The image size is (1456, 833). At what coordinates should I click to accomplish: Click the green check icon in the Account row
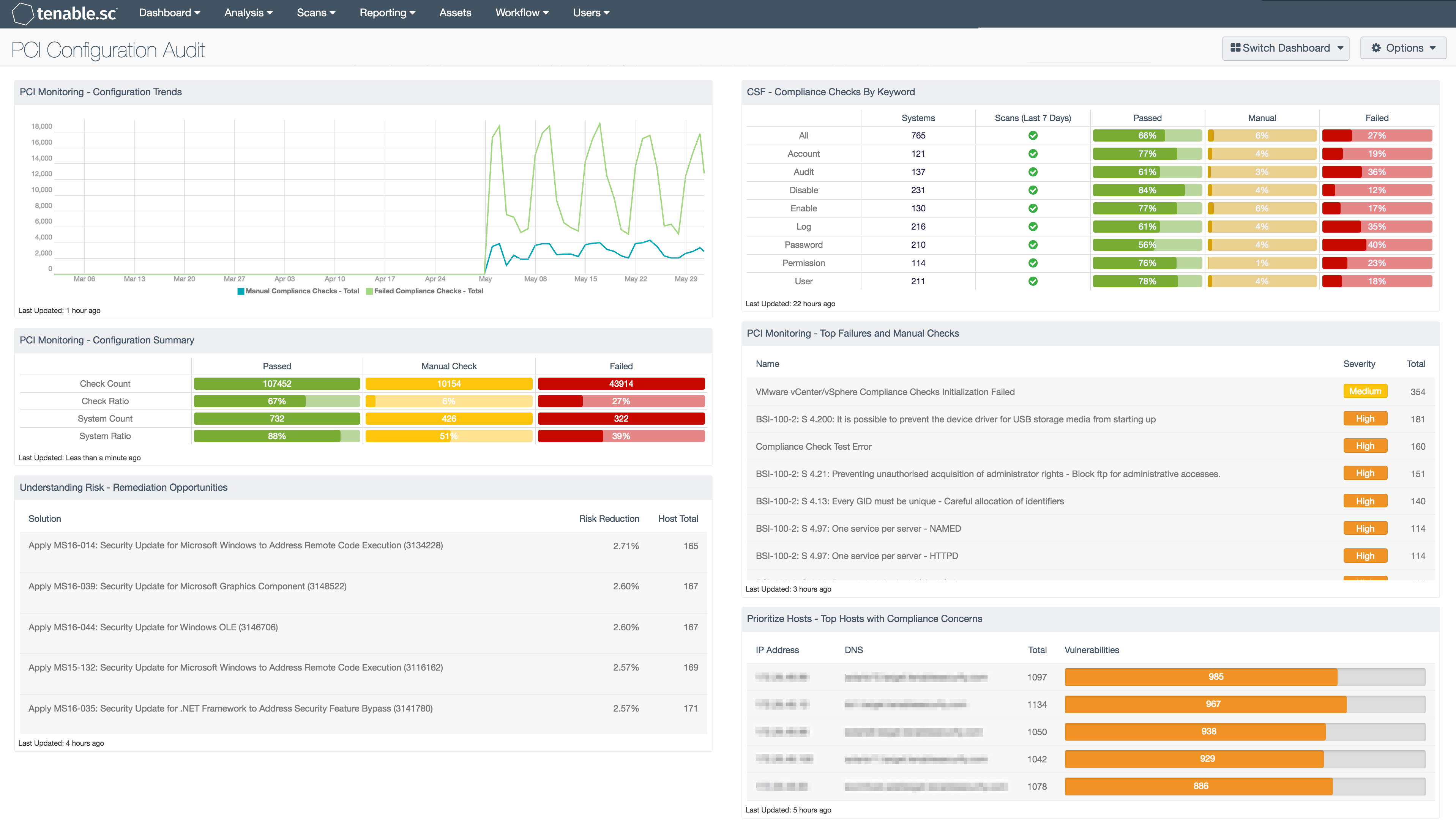(1032, 154)
